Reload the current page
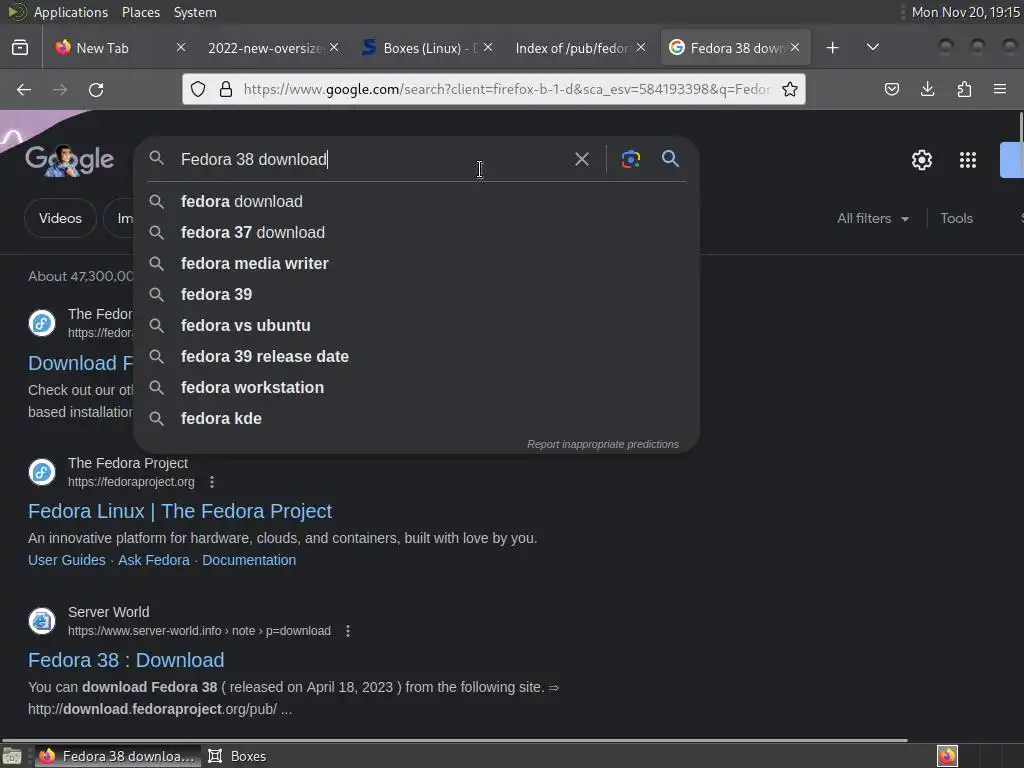1024x768 pixels. tap(96, 89)
